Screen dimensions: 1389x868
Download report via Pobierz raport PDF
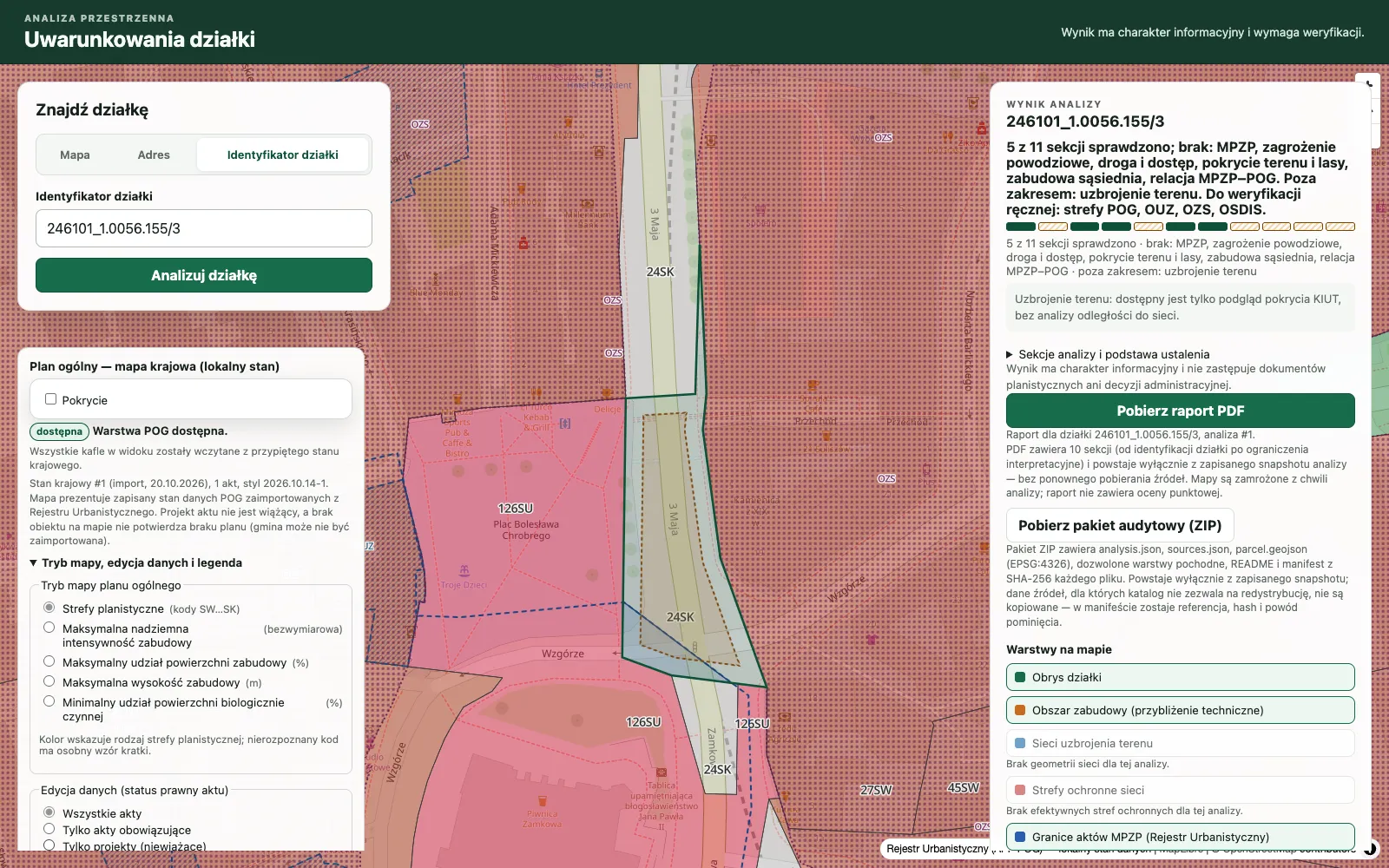[1181, 411]
